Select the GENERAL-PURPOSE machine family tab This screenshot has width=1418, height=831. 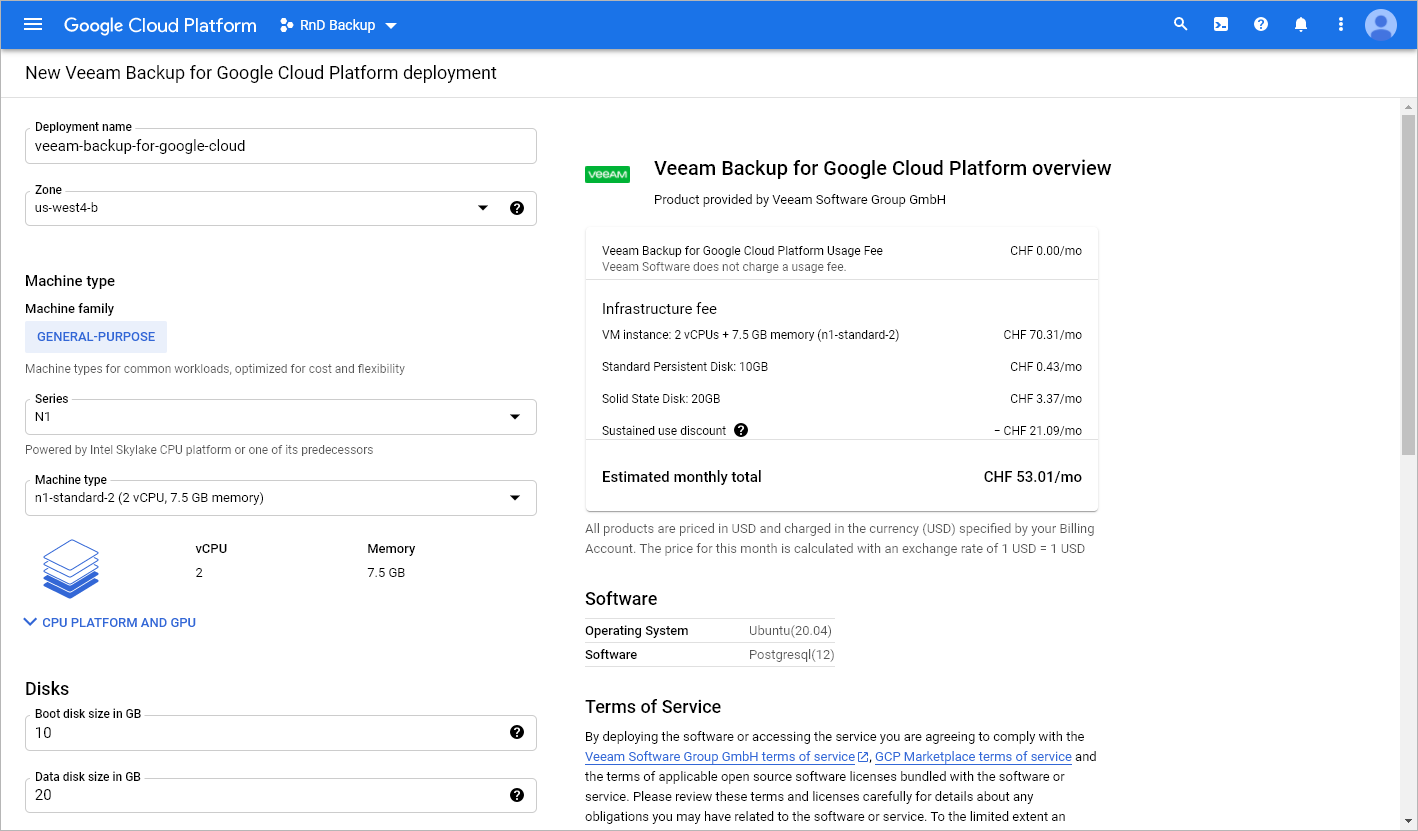click(96, 337)
